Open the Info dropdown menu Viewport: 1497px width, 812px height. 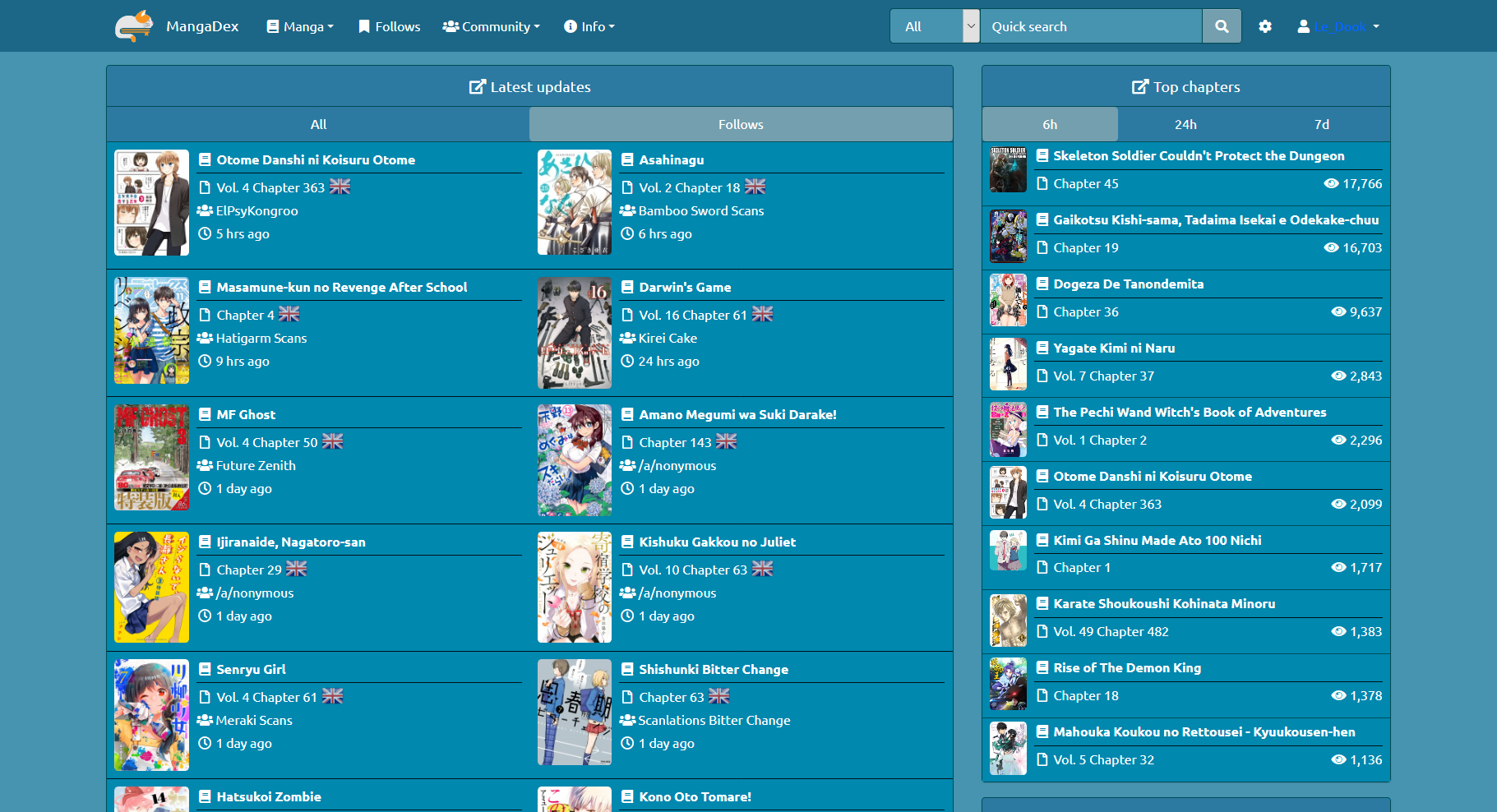[x=589, y=26]
